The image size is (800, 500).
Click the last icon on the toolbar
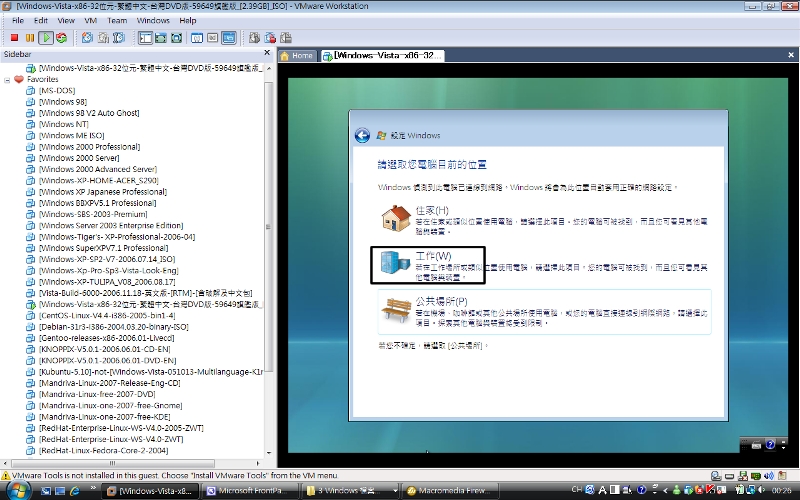point(286,38)
